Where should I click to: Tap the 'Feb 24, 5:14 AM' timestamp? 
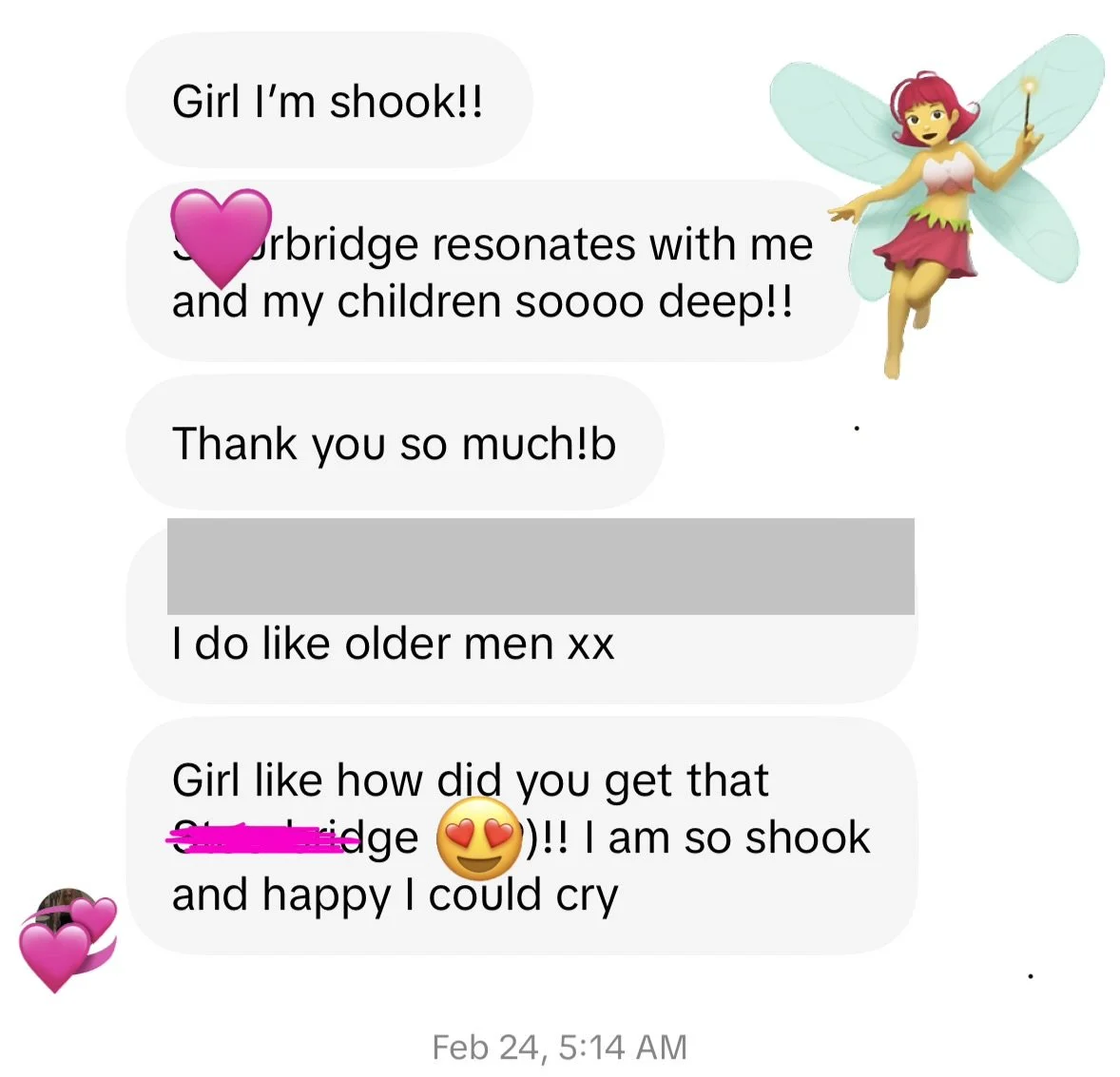click(559, 1048)
